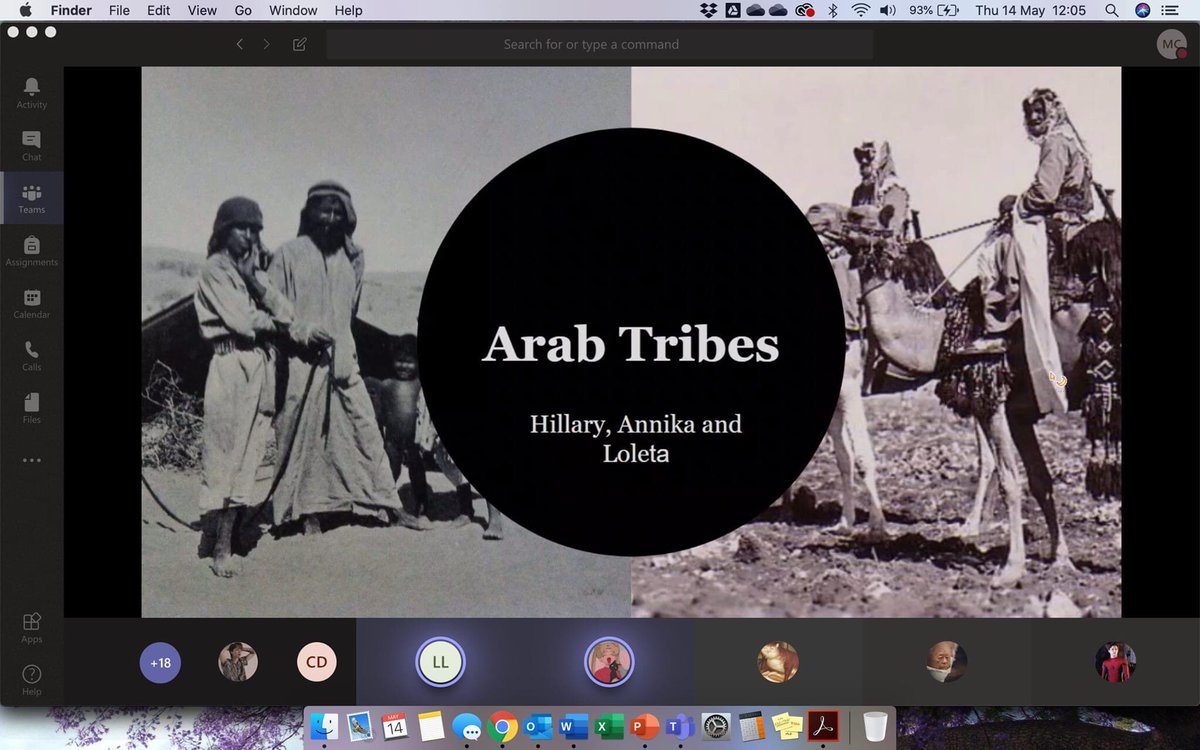Viewport: 1200px width, 750px height.
Task: Open Google Drive menu bar icon
Action: 732,10
